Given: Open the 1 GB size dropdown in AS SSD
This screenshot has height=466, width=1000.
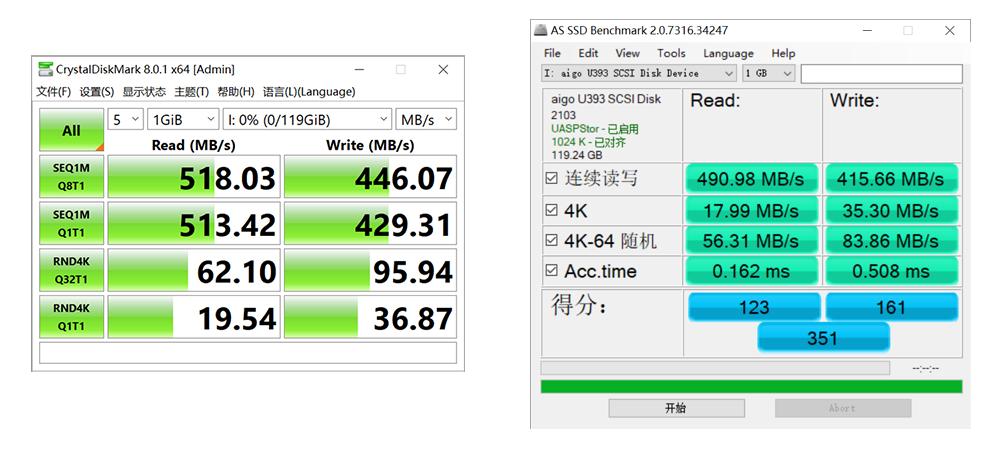Looking at the screenshot, I should click(769, 73).
